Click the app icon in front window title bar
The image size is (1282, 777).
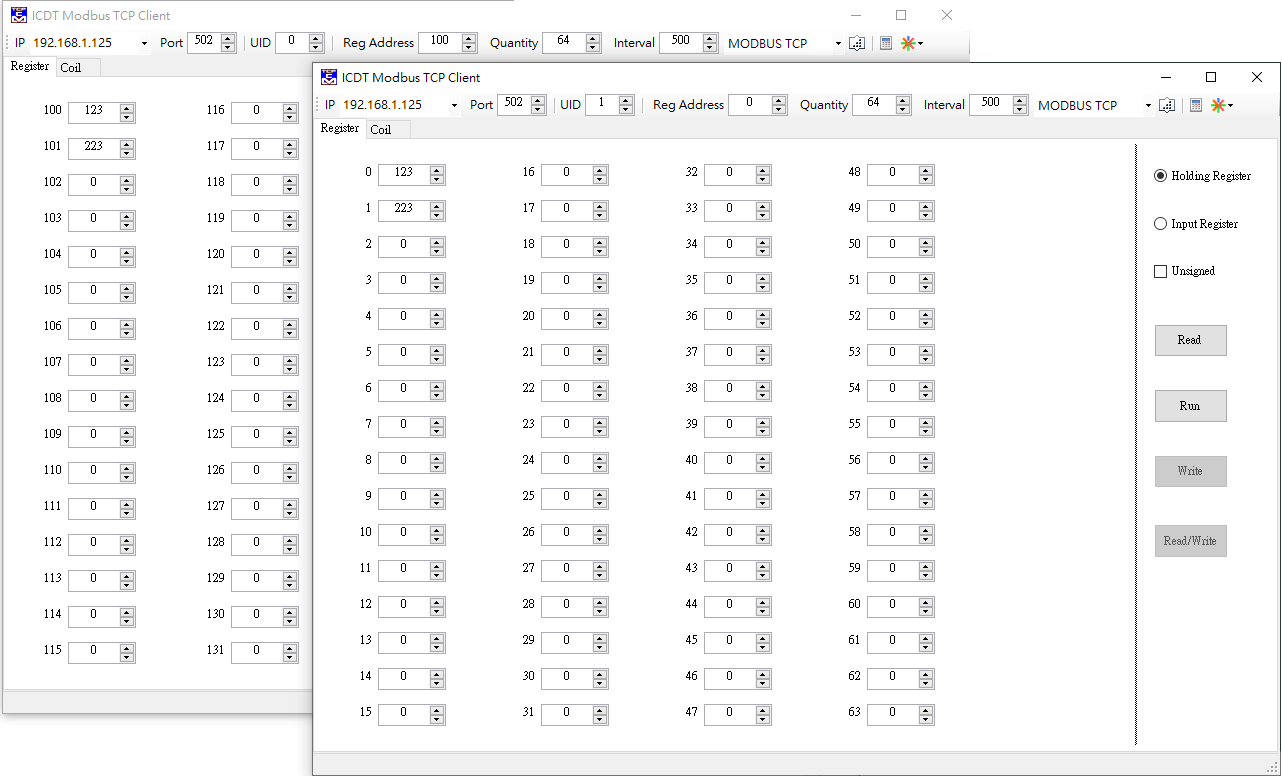(x=329, y=77)
